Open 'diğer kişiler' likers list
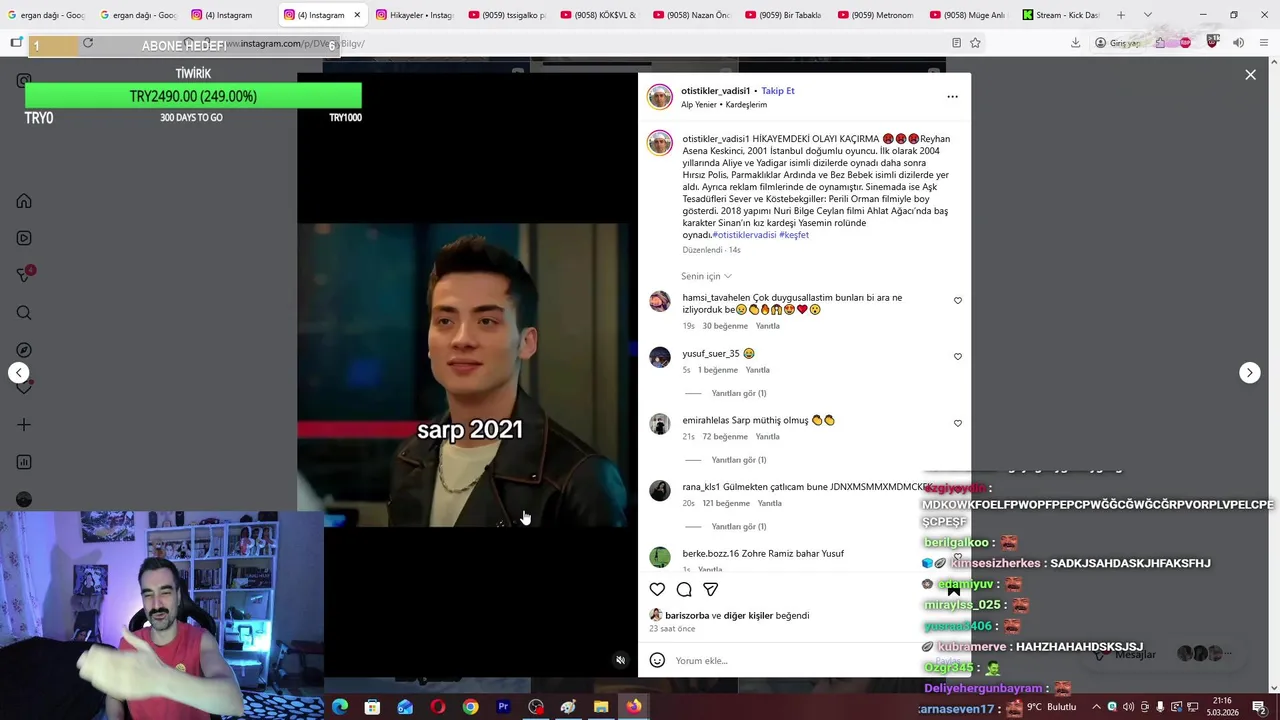1280x720 pixels. [x=748, y=616]
